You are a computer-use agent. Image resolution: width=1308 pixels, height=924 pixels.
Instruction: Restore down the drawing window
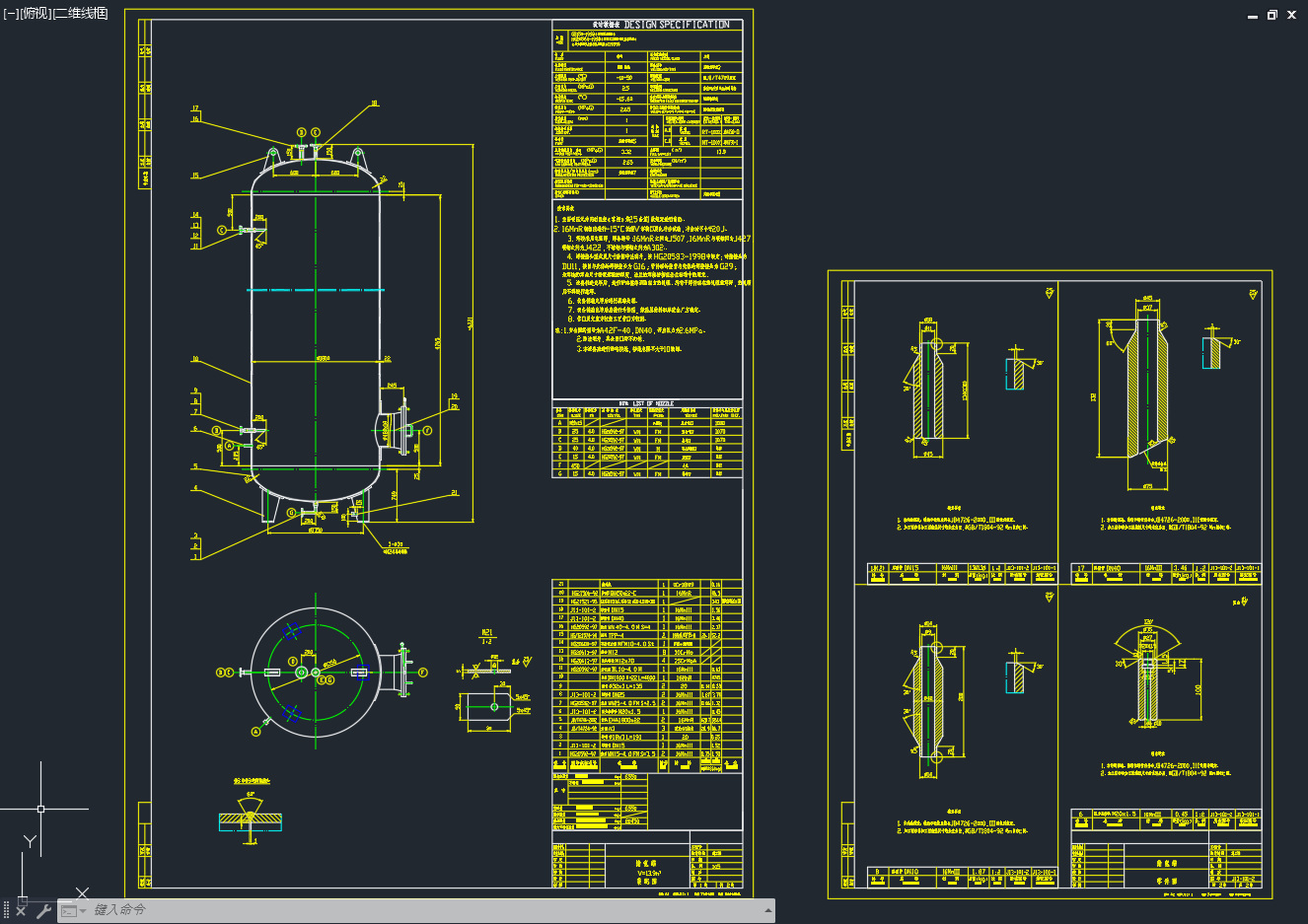click(x=1272, y=15)
